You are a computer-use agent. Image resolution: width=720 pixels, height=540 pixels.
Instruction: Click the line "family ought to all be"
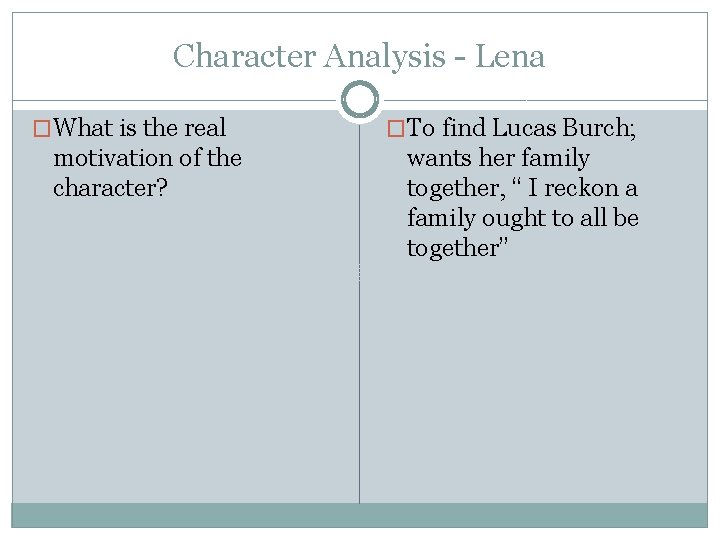pos(522,218)
